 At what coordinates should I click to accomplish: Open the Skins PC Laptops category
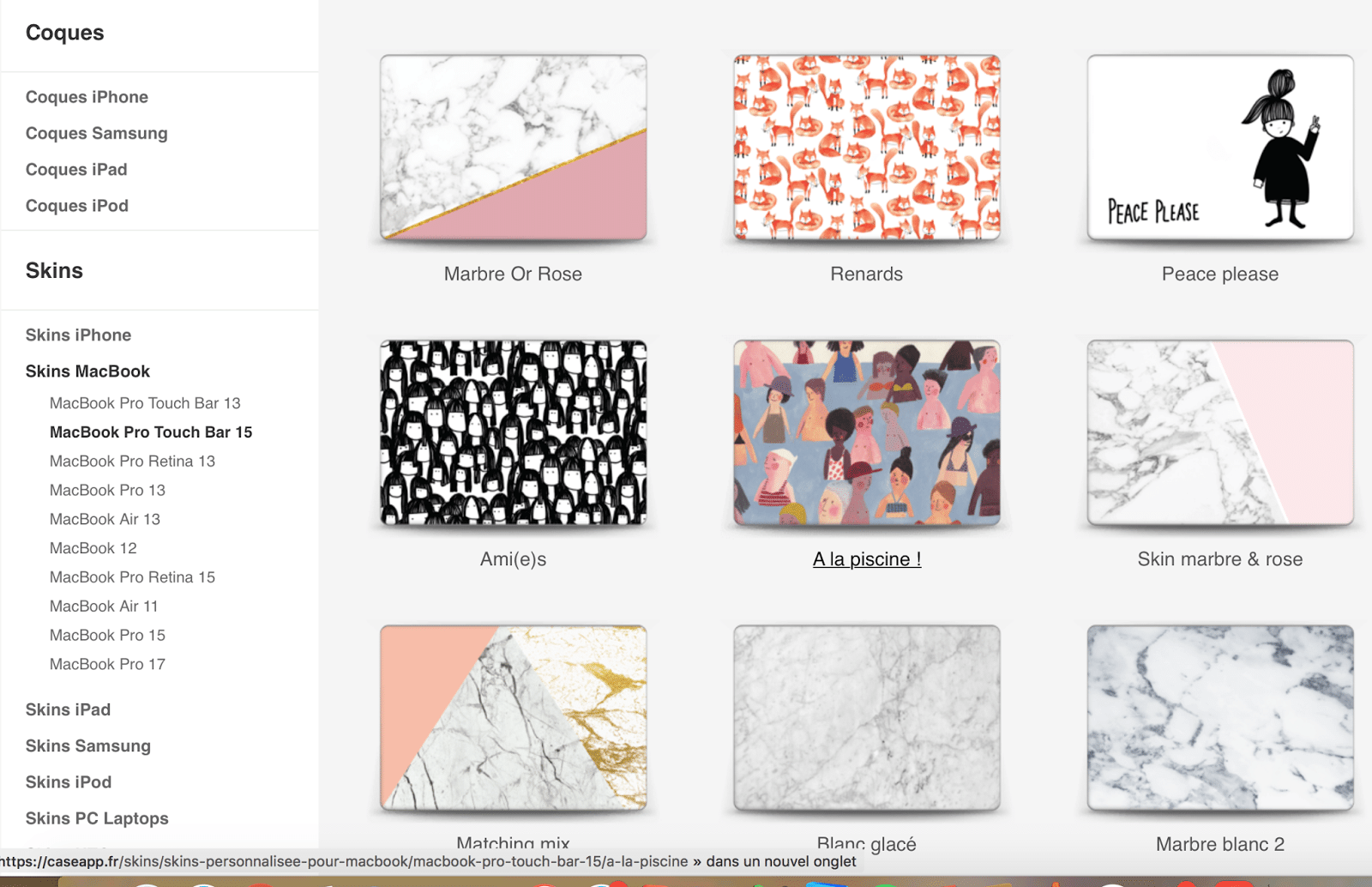[x=97, y=818]
